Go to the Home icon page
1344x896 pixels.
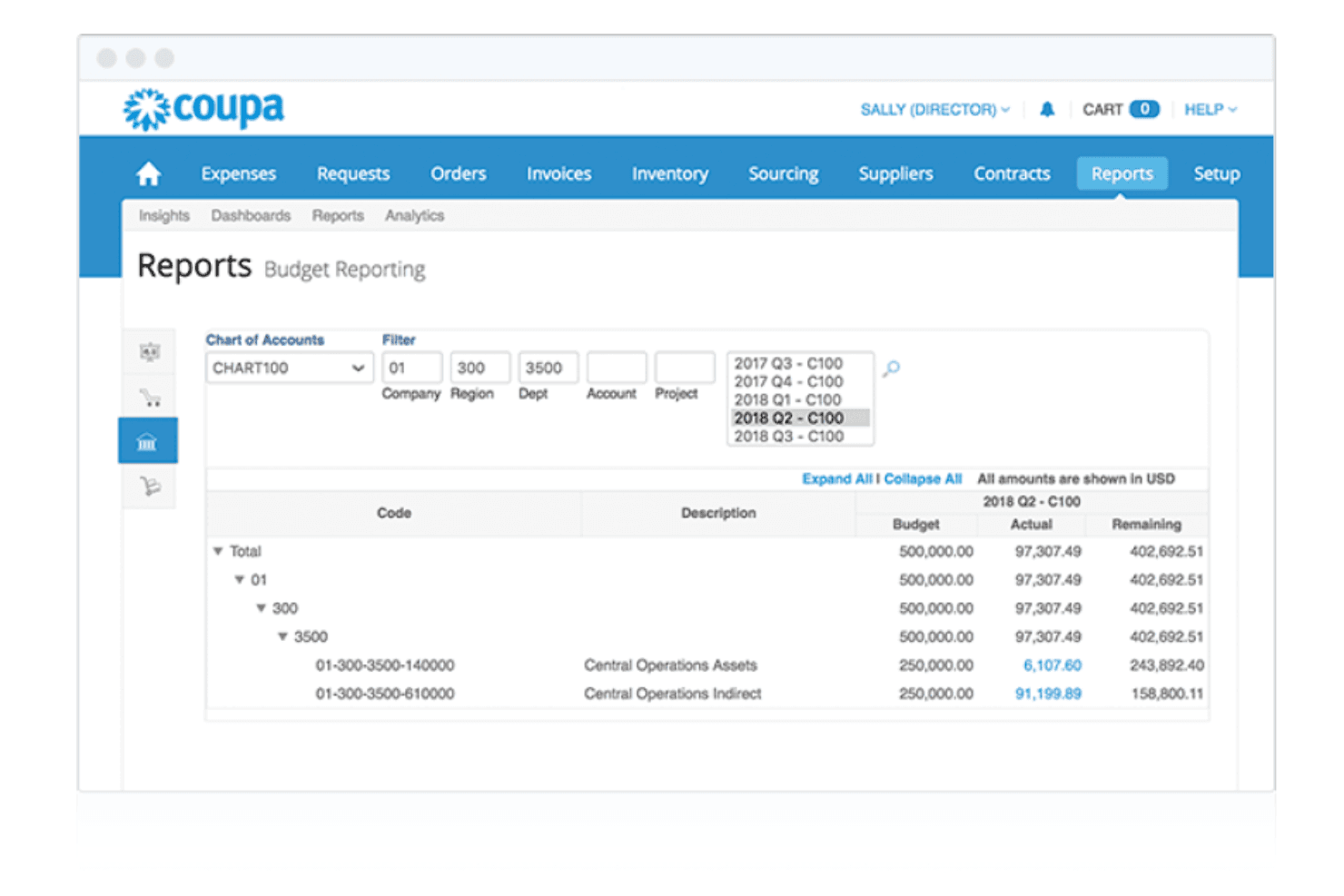(149, 173)
